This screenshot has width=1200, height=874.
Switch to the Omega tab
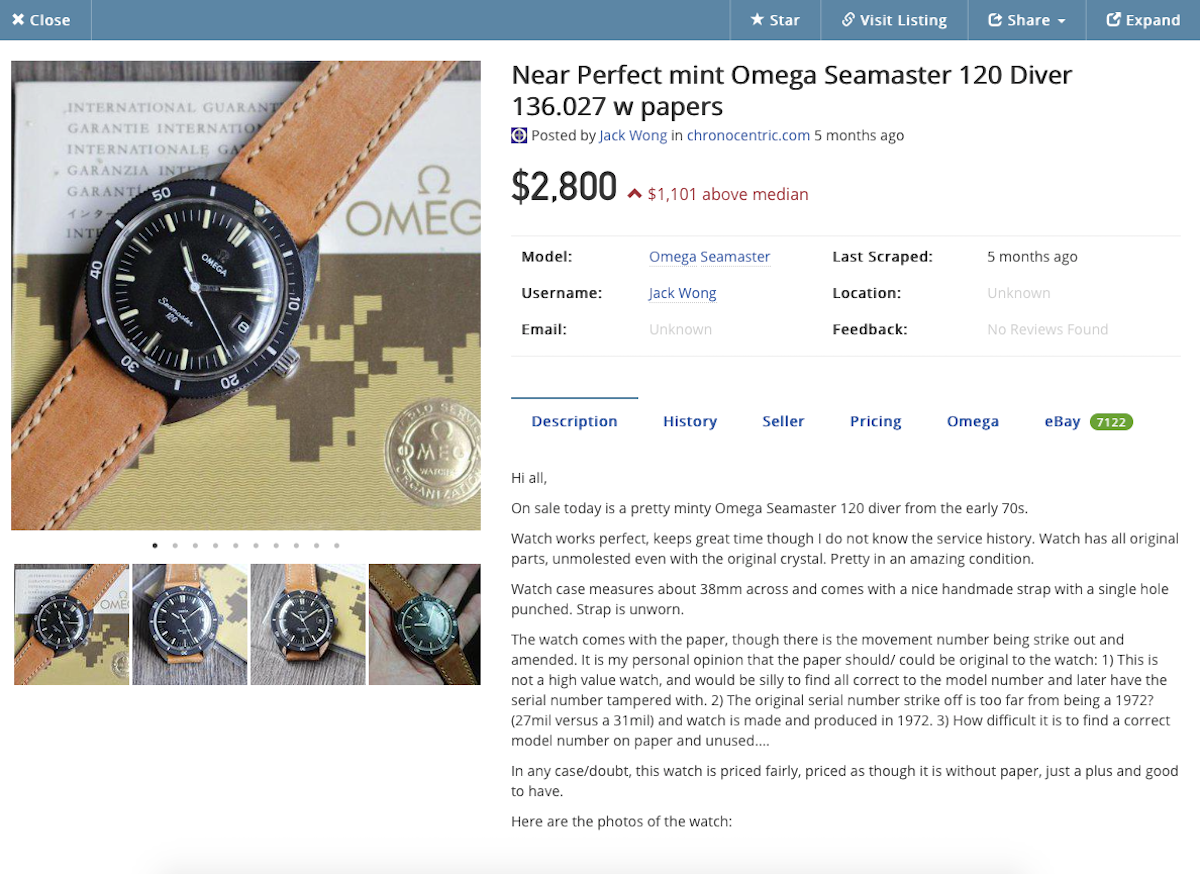pos(972,421)
